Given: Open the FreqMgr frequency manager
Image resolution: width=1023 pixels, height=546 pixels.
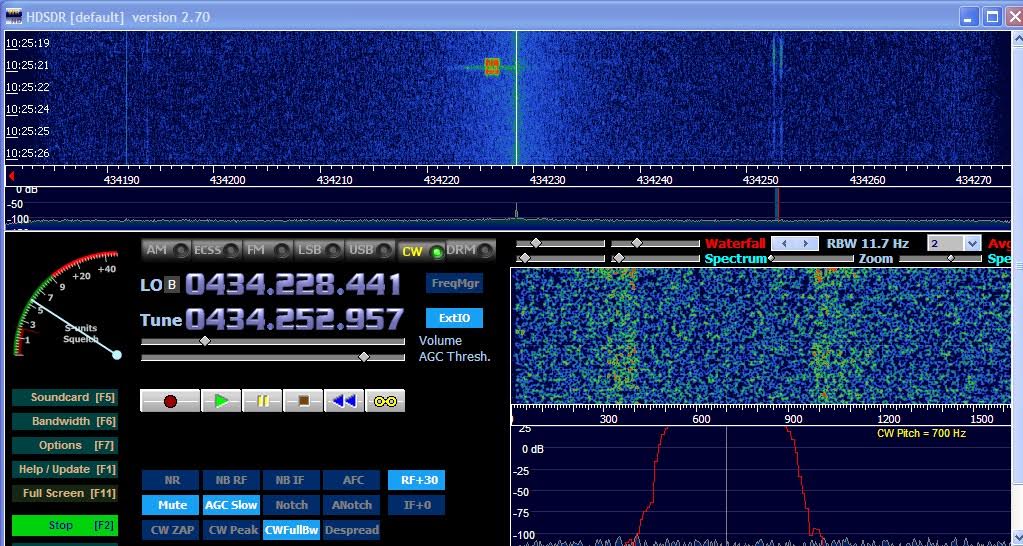Looking at the screenshot, I should coord(454,283).
